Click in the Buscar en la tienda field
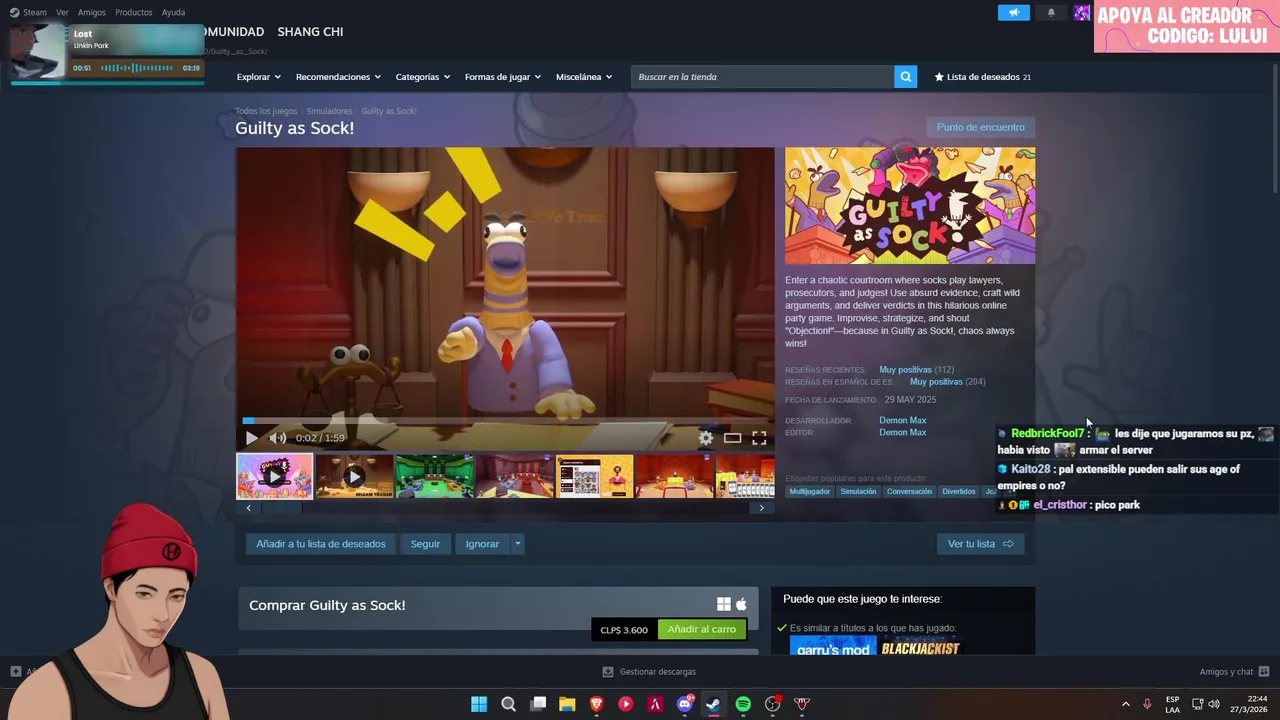 [762, 77]
